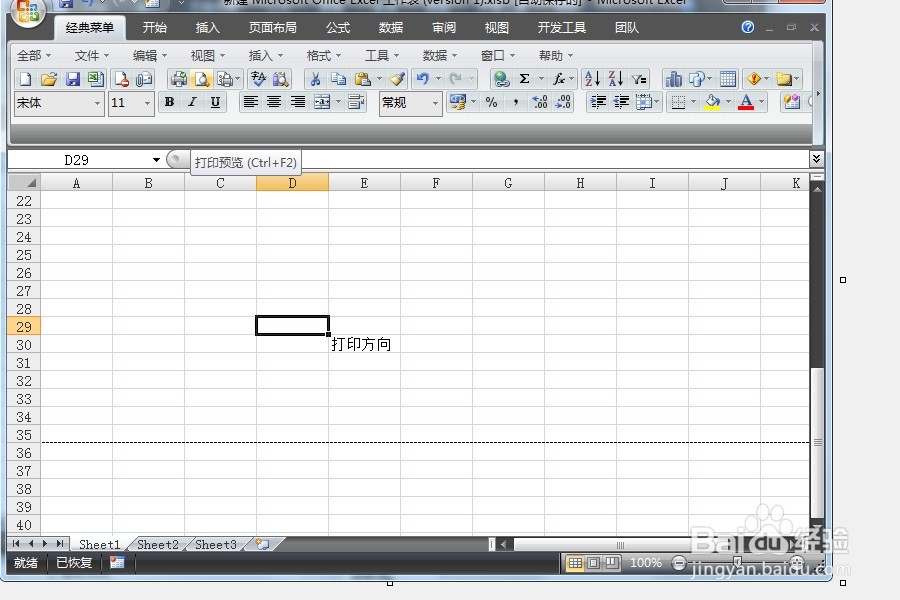Open the font size dropdown showing 11
Image resolution: width=900 pixels, height=600 pixels.
(148, 103)
